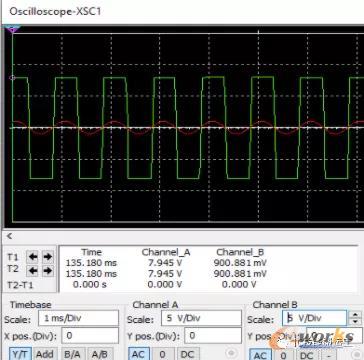Switch timebase mode to Add

pyautogui.click(x=45, y=354)
